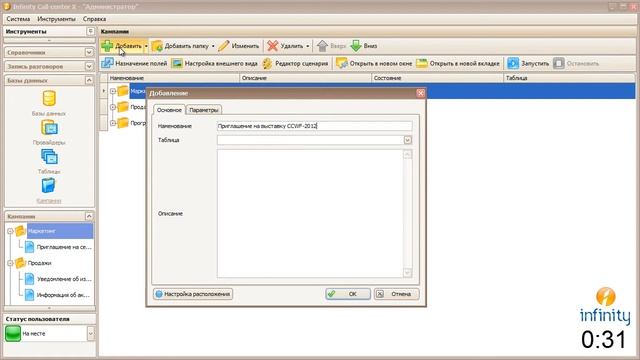Open the user status dropdown
Screen dimensions: 640x360
tap(91, 334)
